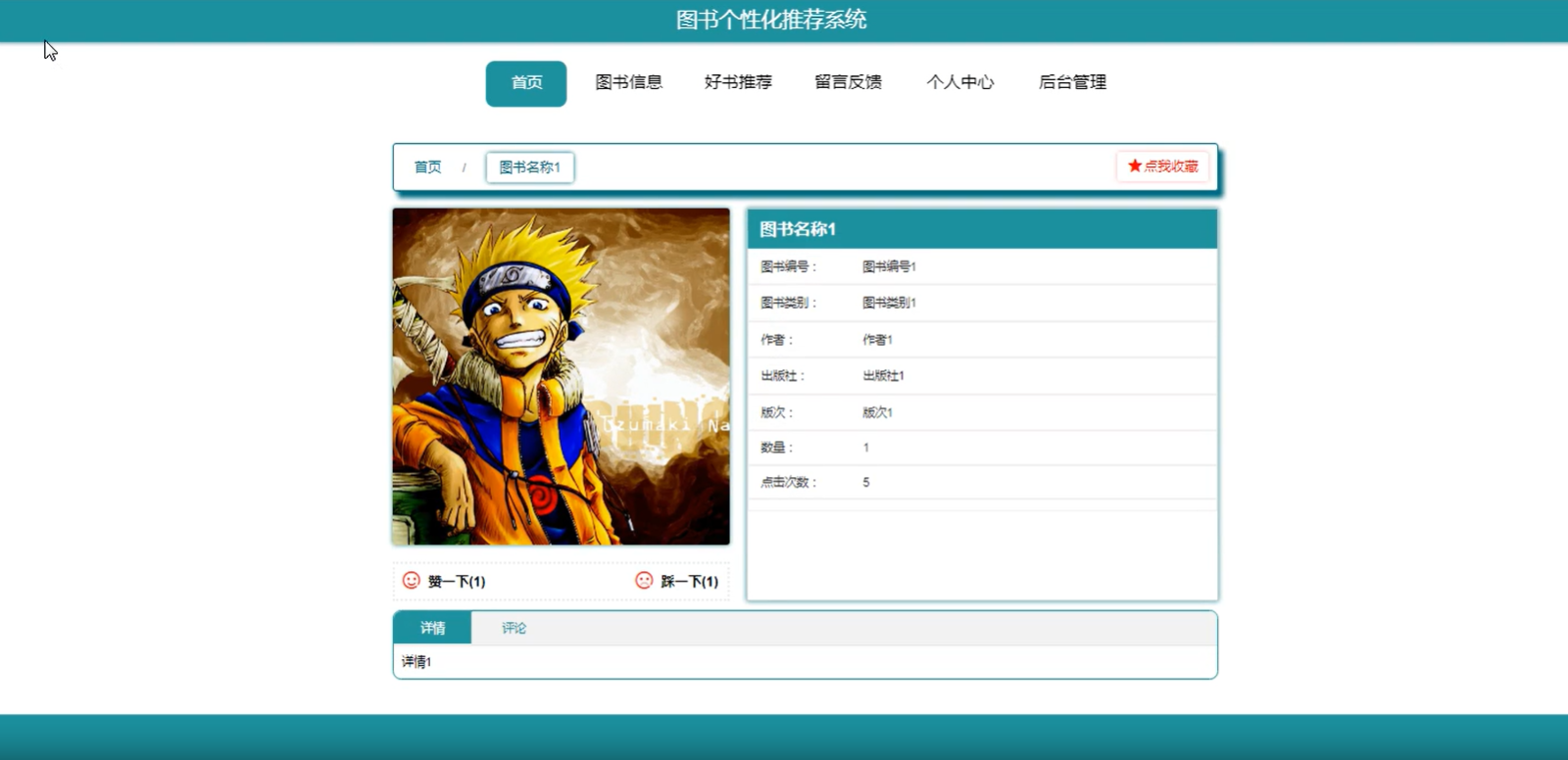Open the 首页 navigation tab
Screen dimensions: 1568x760
(526, 83)
